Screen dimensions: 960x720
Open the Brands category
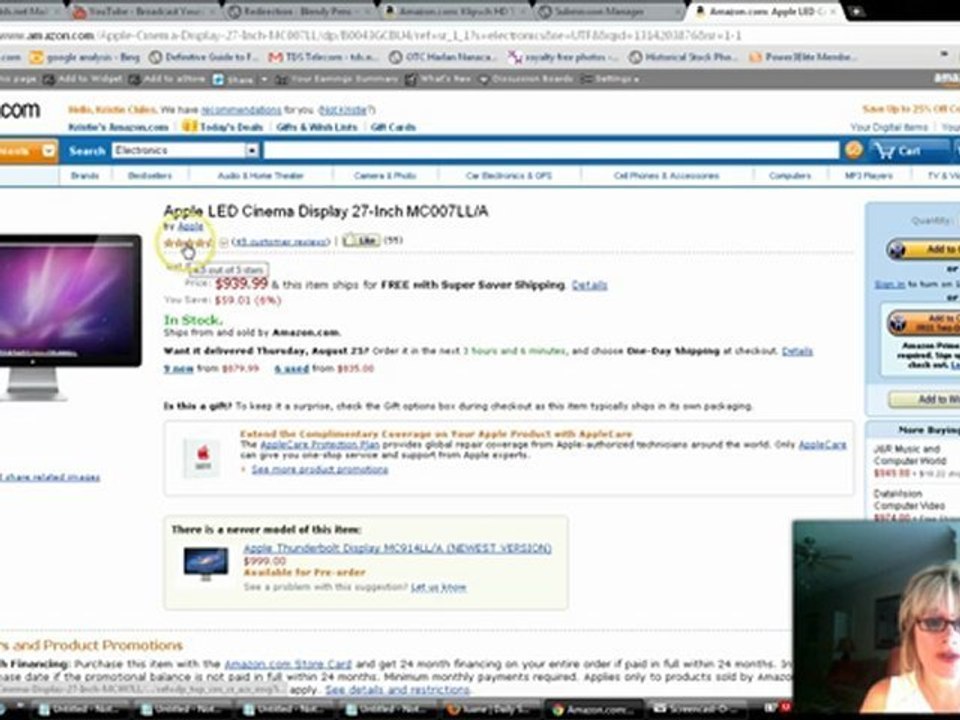click(x=84, y=176)
